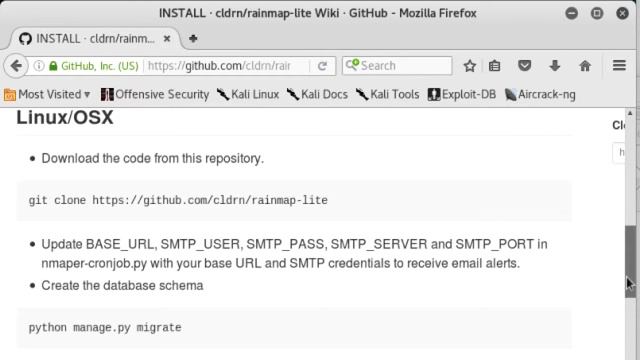Open the Kali Docs bookmark
The height and width of the screenshot is (360, 640).
(x=317, y=94)
